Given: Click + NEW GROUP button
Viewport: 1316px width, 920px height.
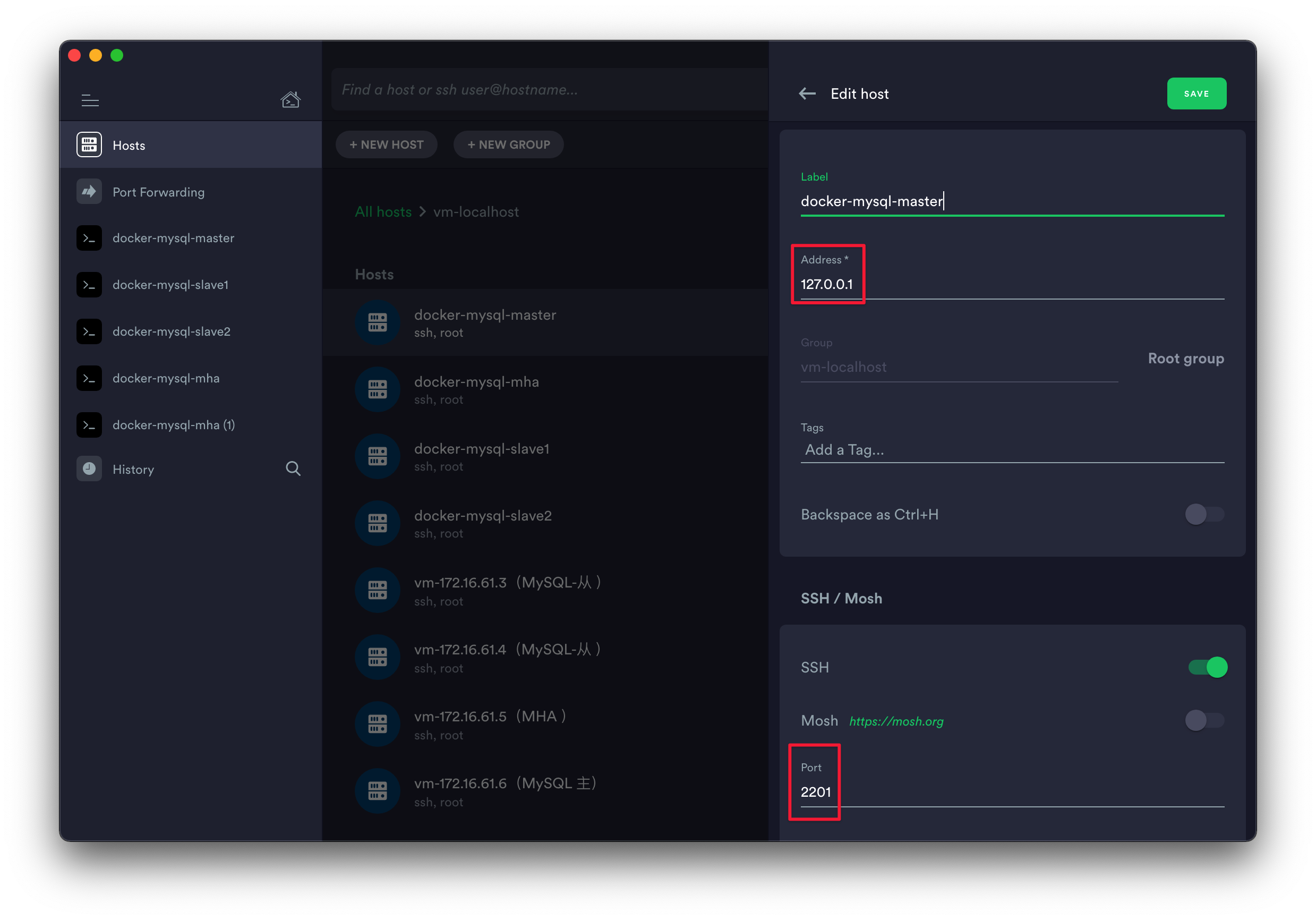Looking at the screenshot, I should click(508, 145).
